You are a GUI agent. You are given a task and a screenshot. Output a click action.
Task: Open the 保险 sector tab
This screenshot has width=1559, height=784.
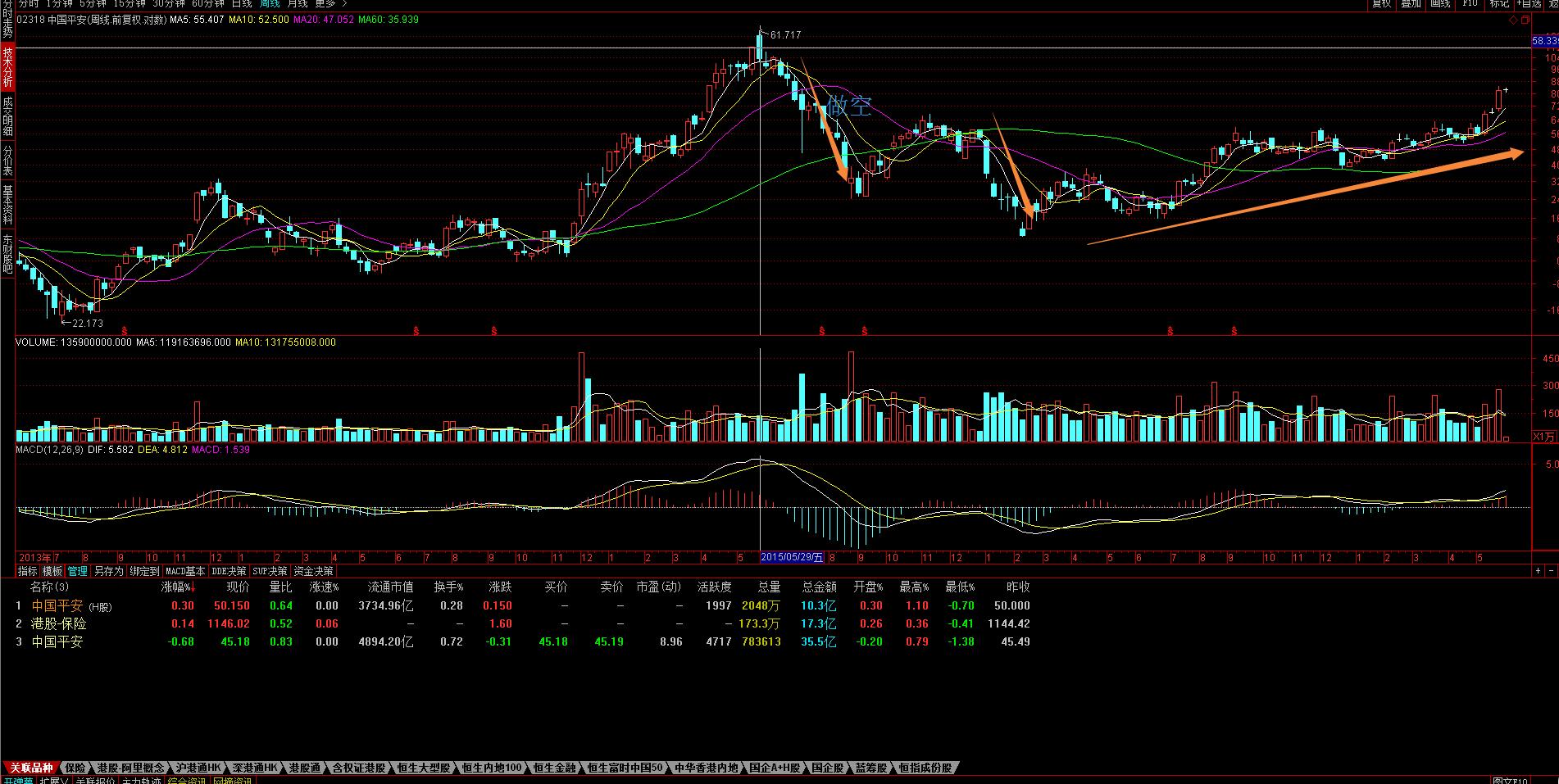click(75, 768)
